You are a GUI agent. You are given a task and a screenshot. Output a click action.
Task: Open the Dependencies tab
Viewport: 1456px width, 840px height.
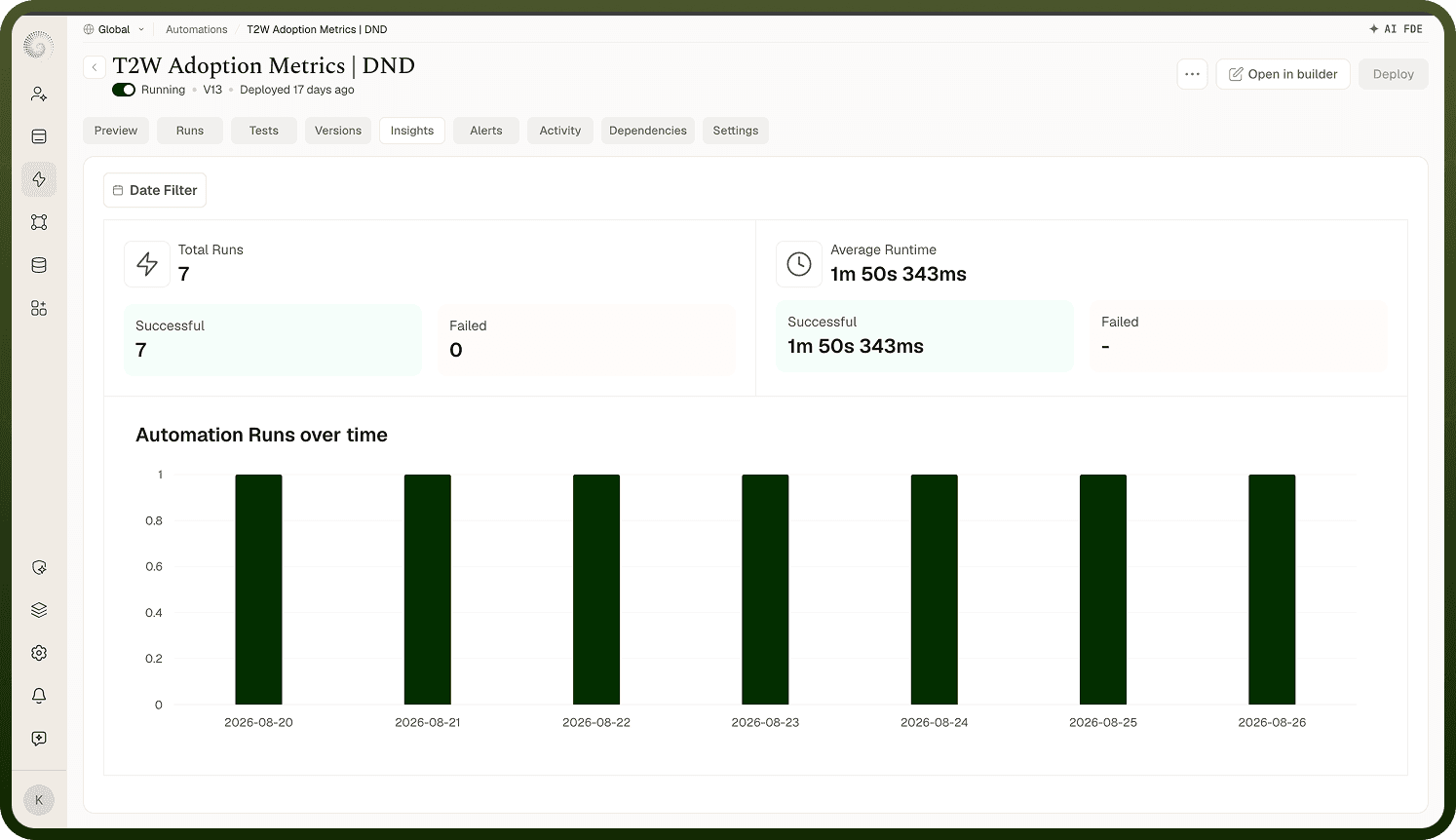pyautogui.click(x=648, y=131)
